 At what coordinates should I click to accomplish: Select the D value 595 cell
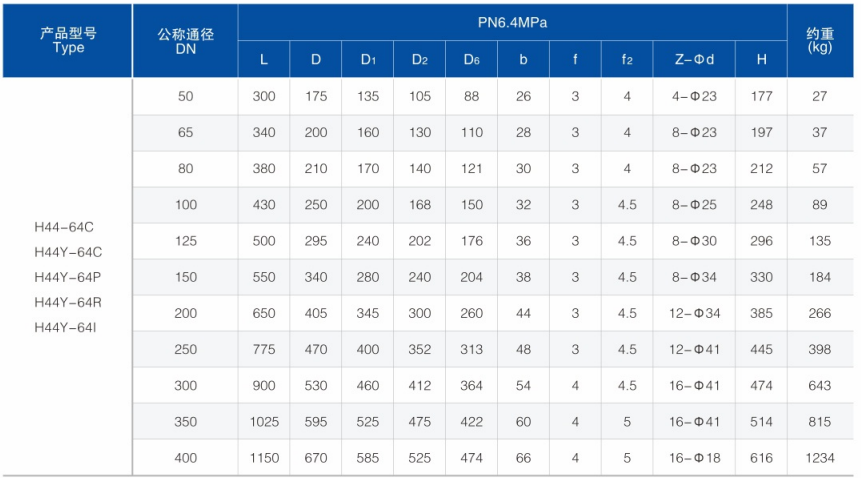pos(316,422)
